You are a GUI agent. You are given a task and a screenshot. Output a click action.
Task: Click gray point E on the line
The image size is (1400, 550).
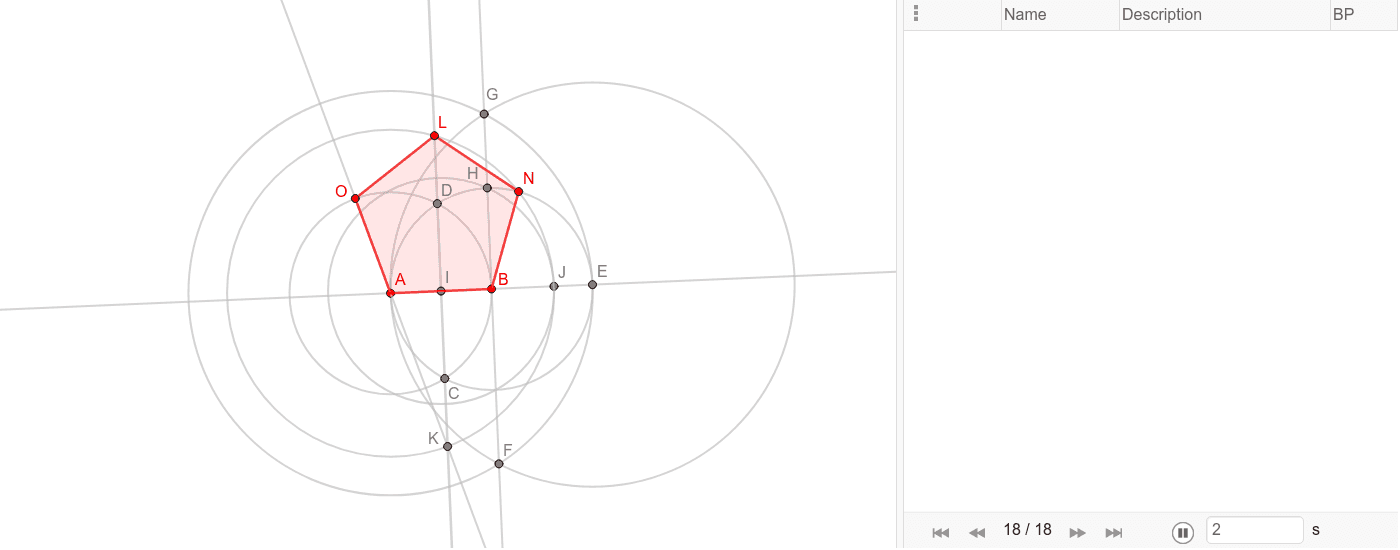pyautogui.click(x=592, y=285)
